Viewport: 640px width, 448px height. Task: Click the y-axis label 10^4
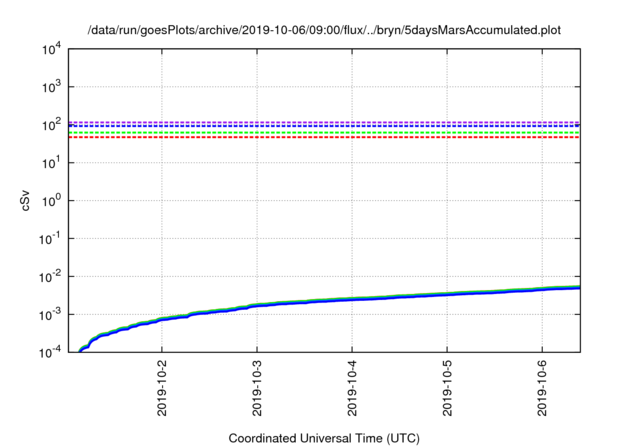[x=51, y=49]
